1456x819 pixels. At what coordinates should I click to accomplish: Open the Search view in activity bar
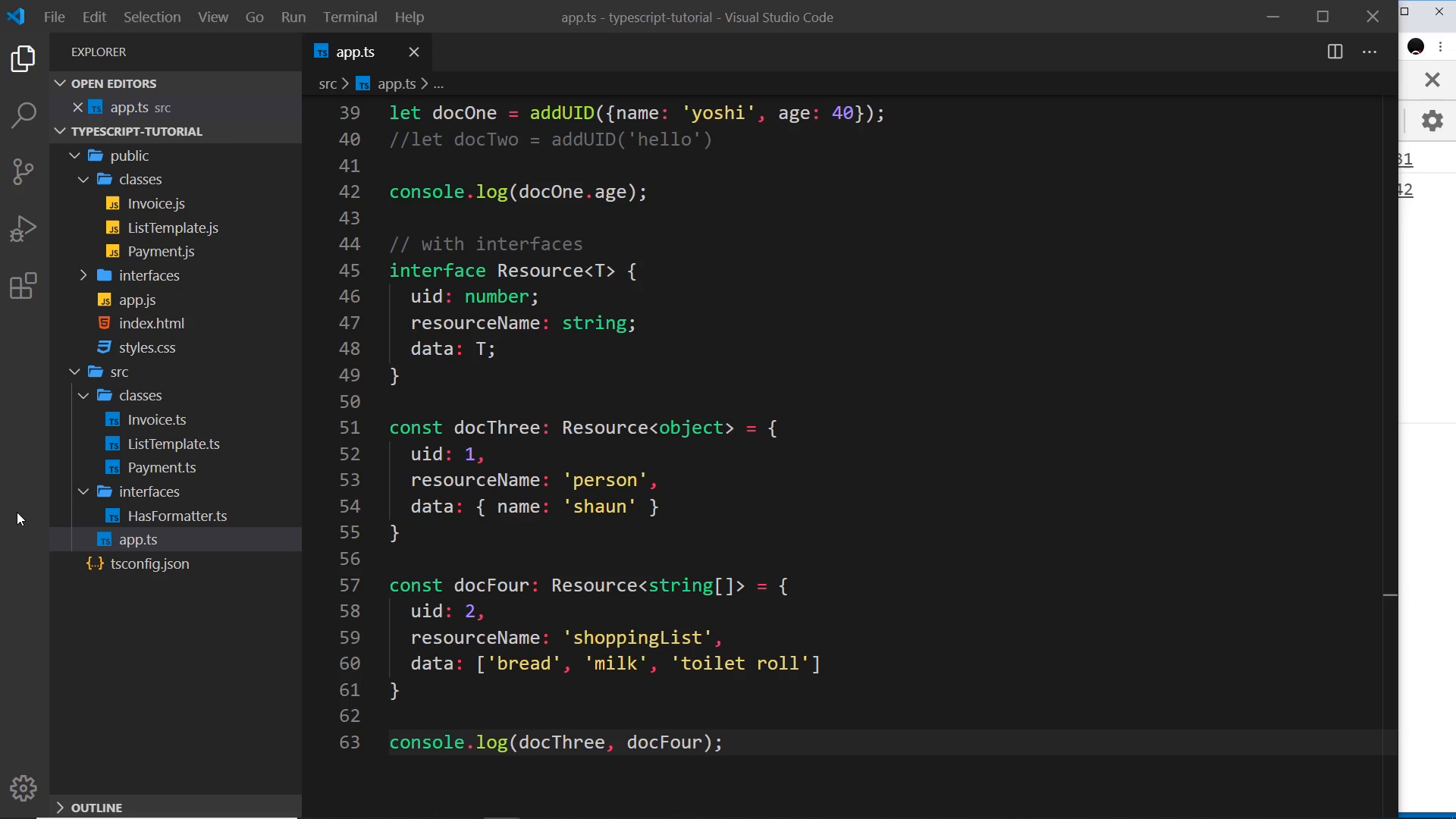(24, 115)
